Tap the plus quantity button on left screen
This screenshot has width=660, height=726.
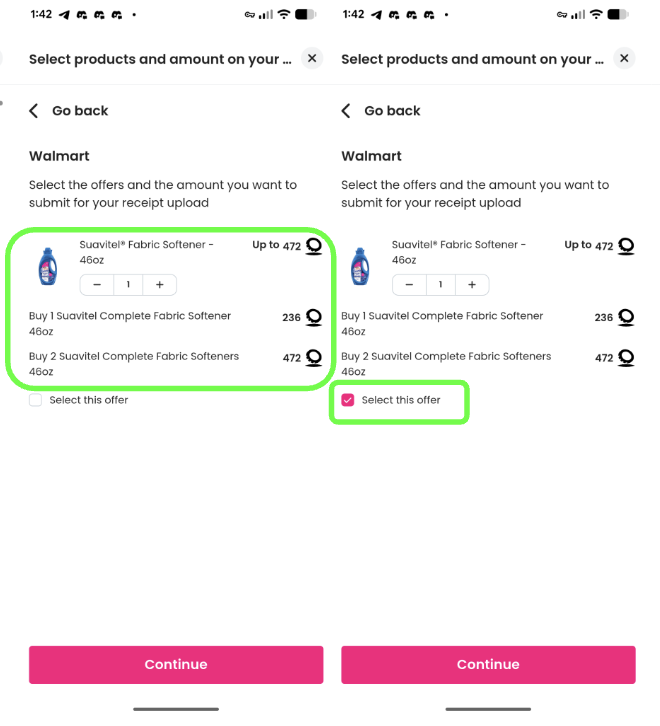pyautogui.click(x=160, y=285)
